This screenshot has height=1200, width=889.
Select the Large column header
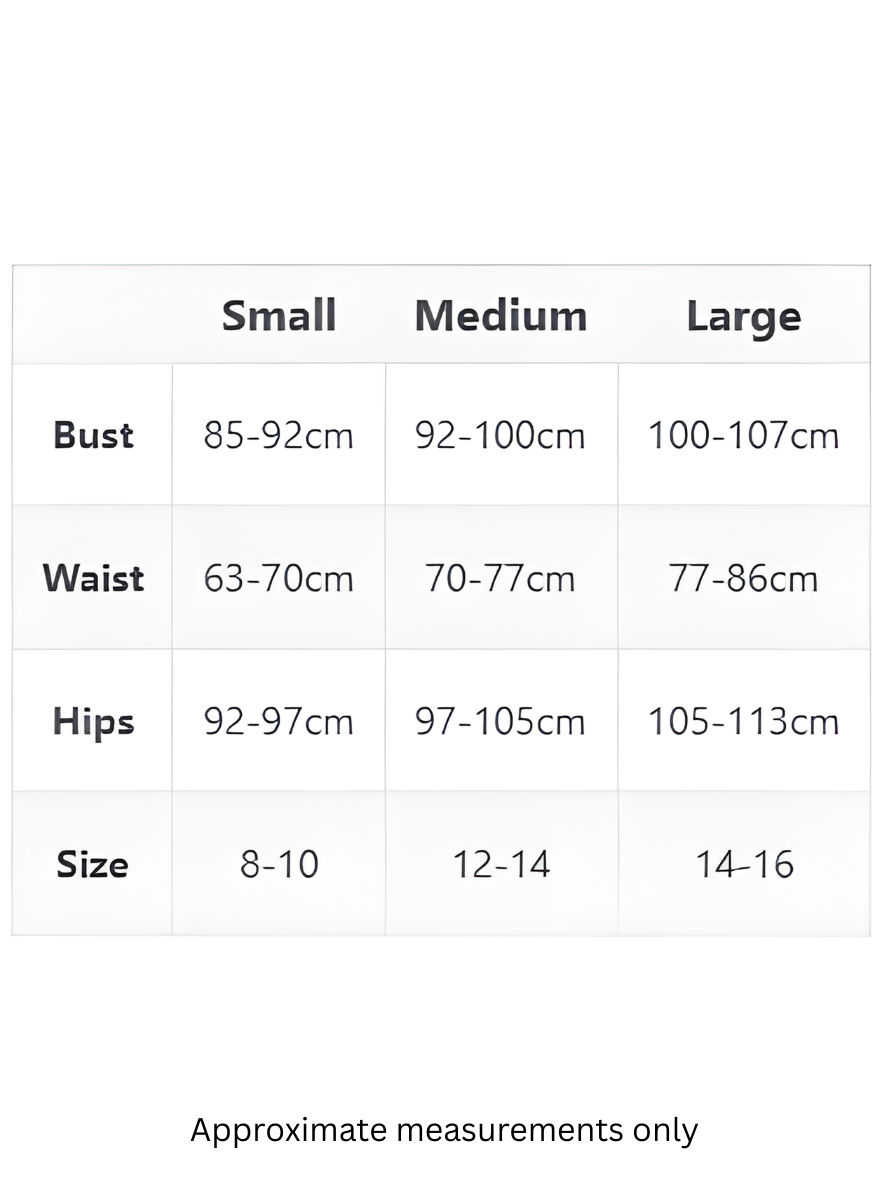(x=744, y=316)
